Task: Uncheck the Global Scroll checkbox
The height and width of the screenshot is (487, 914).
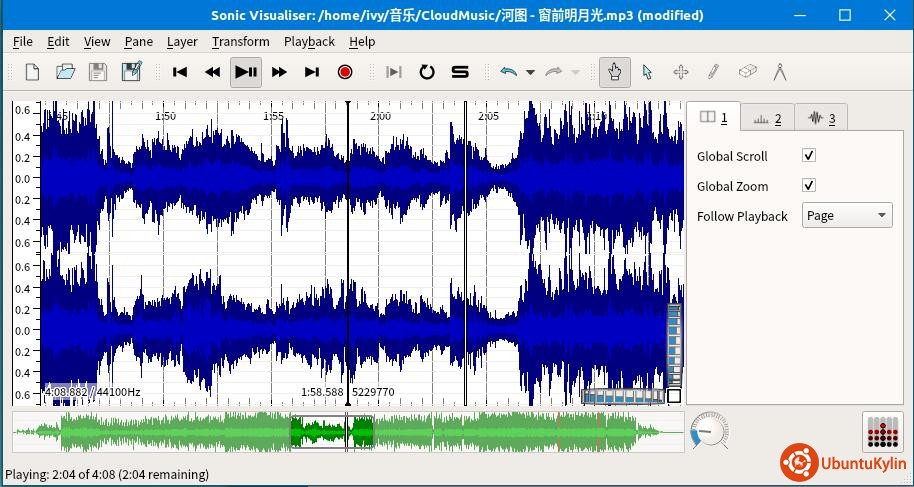Action: [x=809, y=156]
